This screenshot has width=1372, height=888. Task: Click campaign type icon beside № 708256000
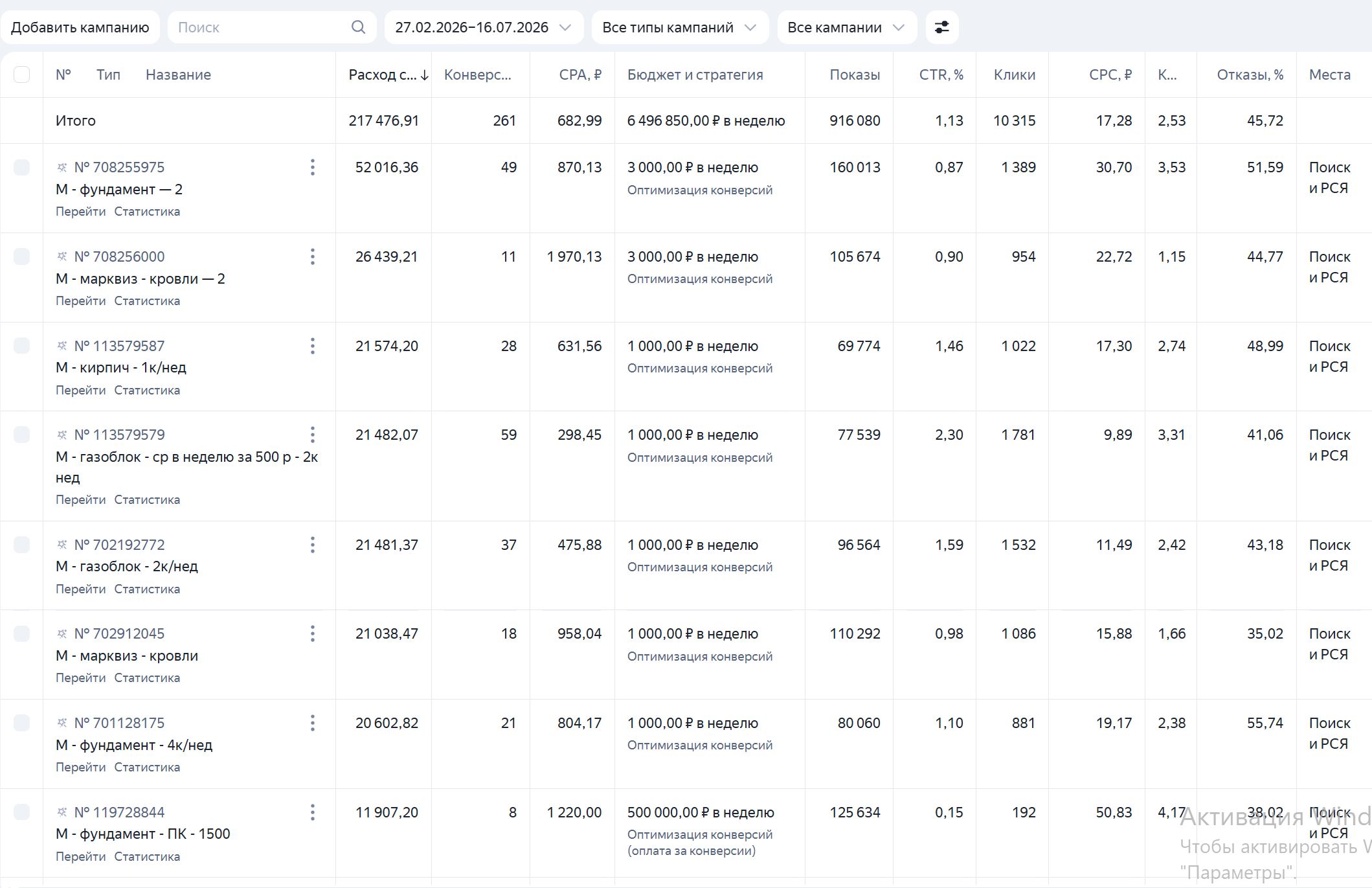pos(62,256)
